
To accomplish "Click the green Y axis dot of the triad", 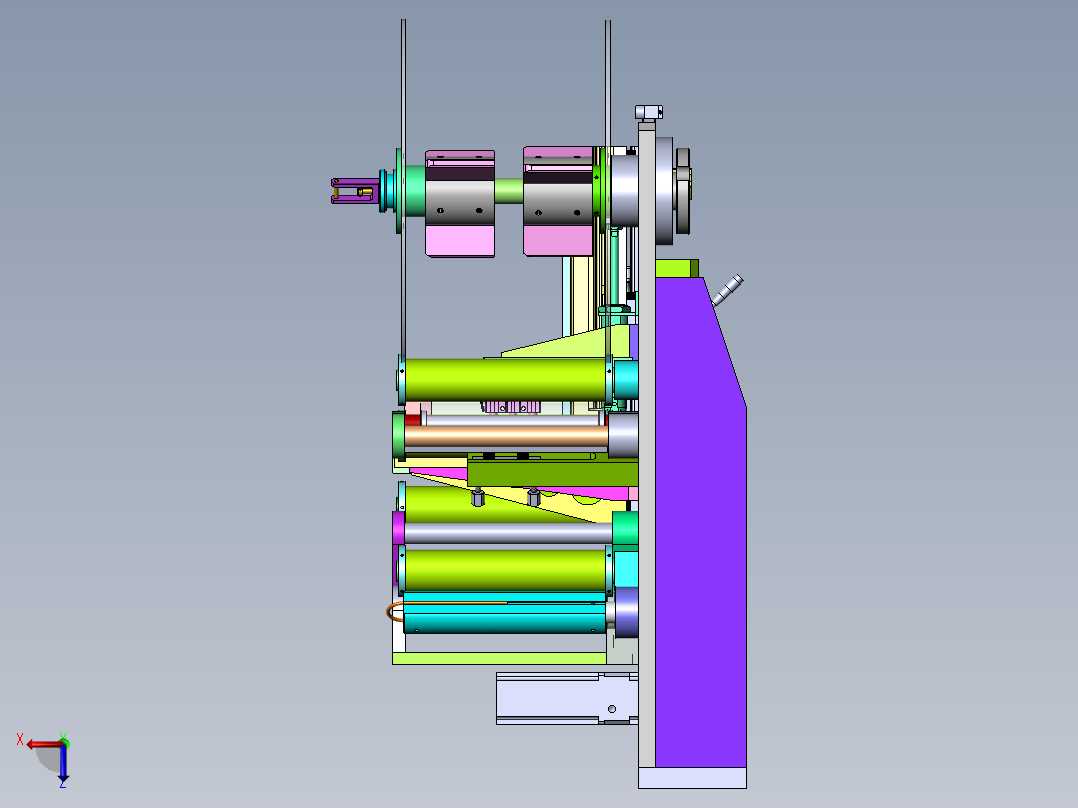I will (64, 743).
